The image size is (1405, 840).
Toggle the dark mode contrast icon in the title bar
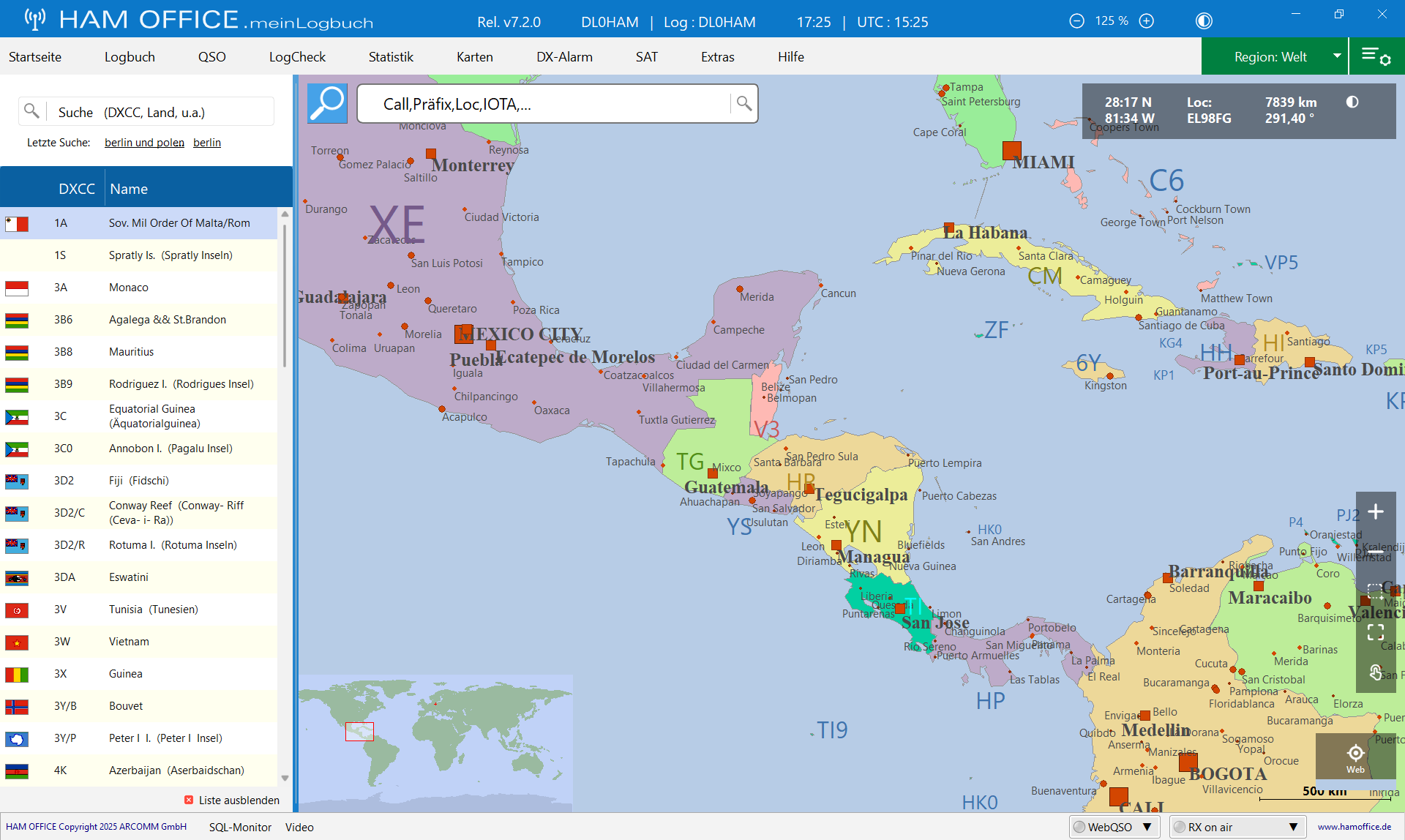1204,21
